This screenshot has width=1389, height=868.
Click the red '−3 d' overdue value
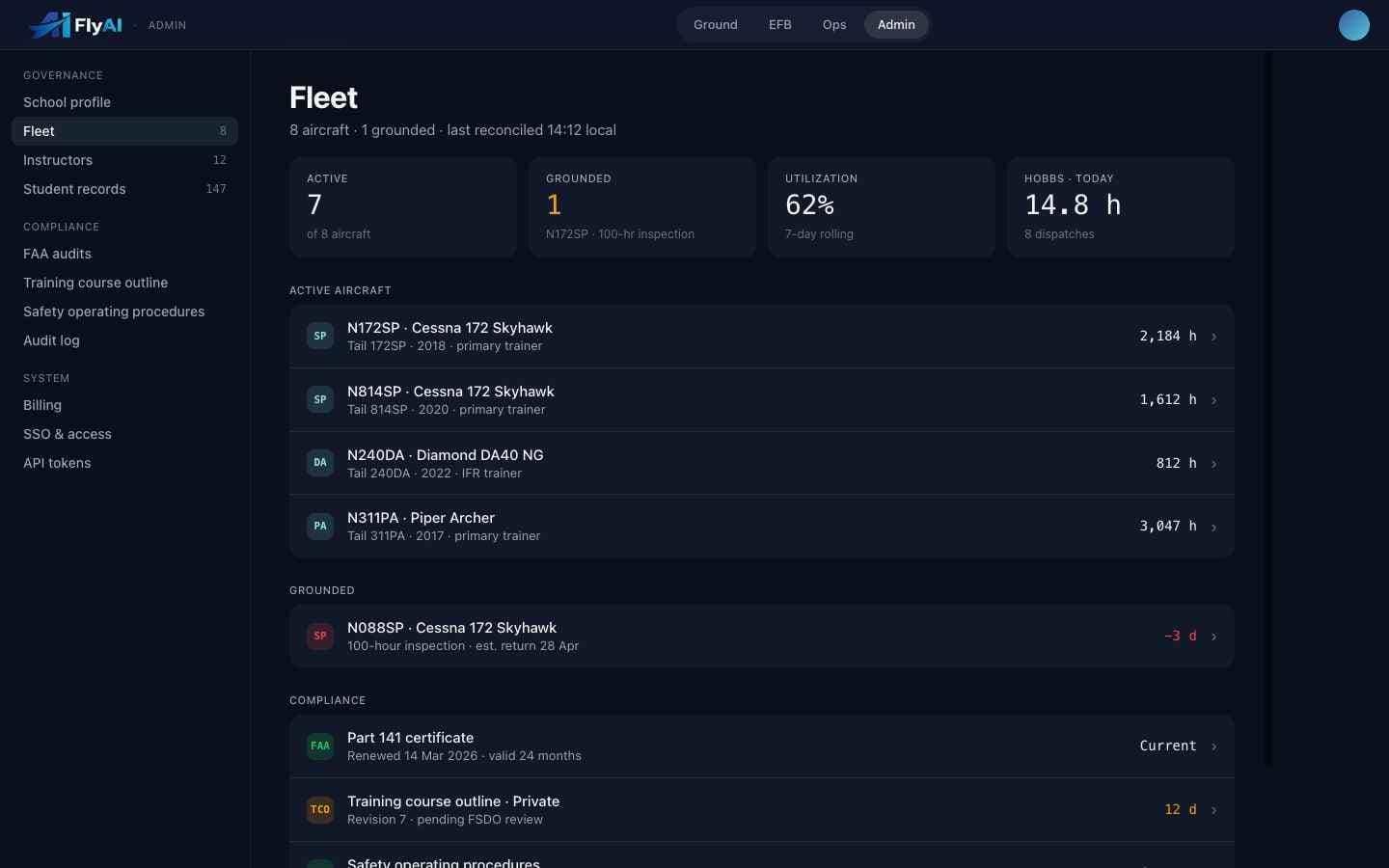[1181, 636]
